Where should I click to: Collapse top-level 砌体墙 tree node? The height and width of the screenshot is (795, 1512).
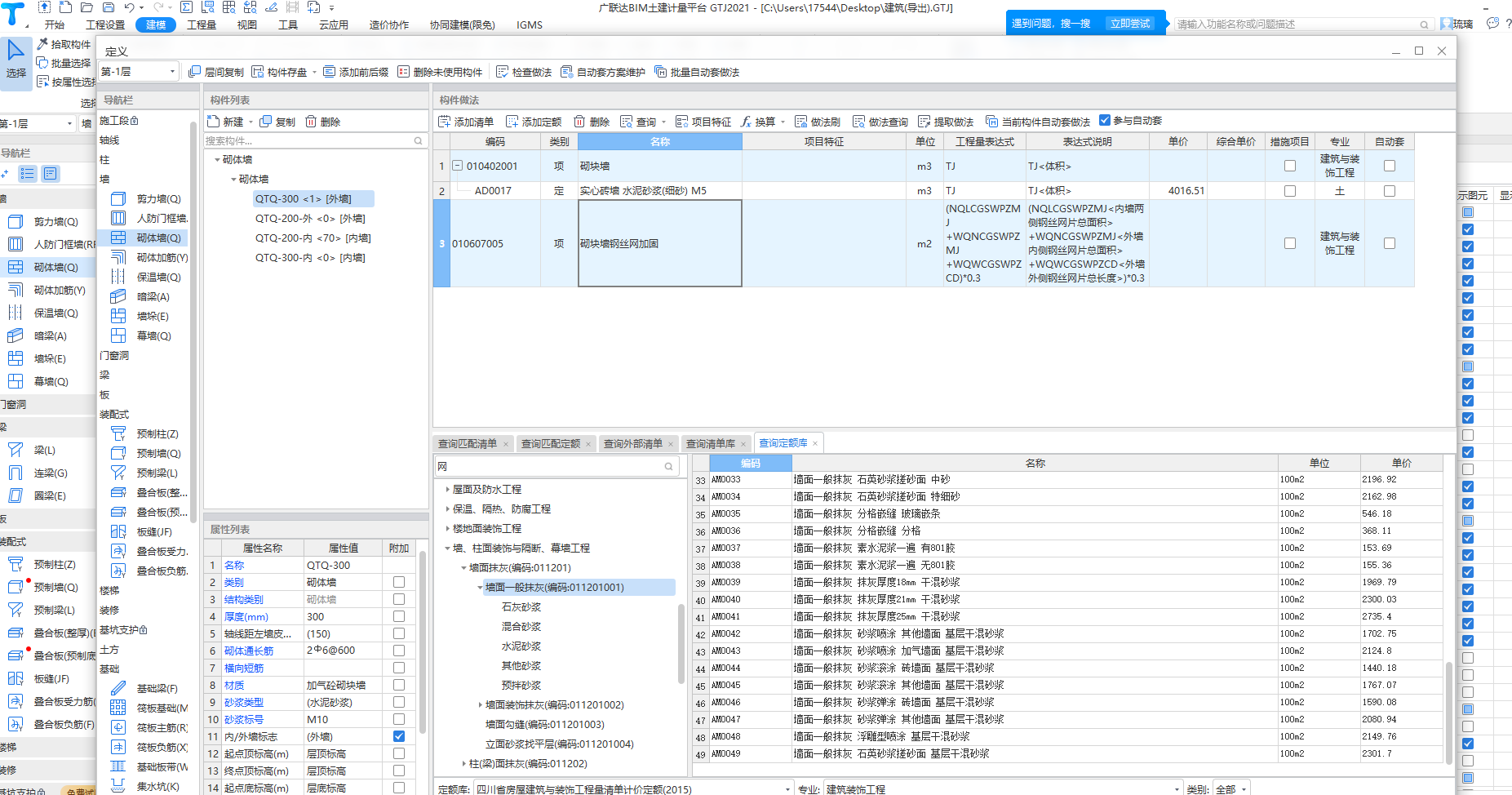pos(217,160)
